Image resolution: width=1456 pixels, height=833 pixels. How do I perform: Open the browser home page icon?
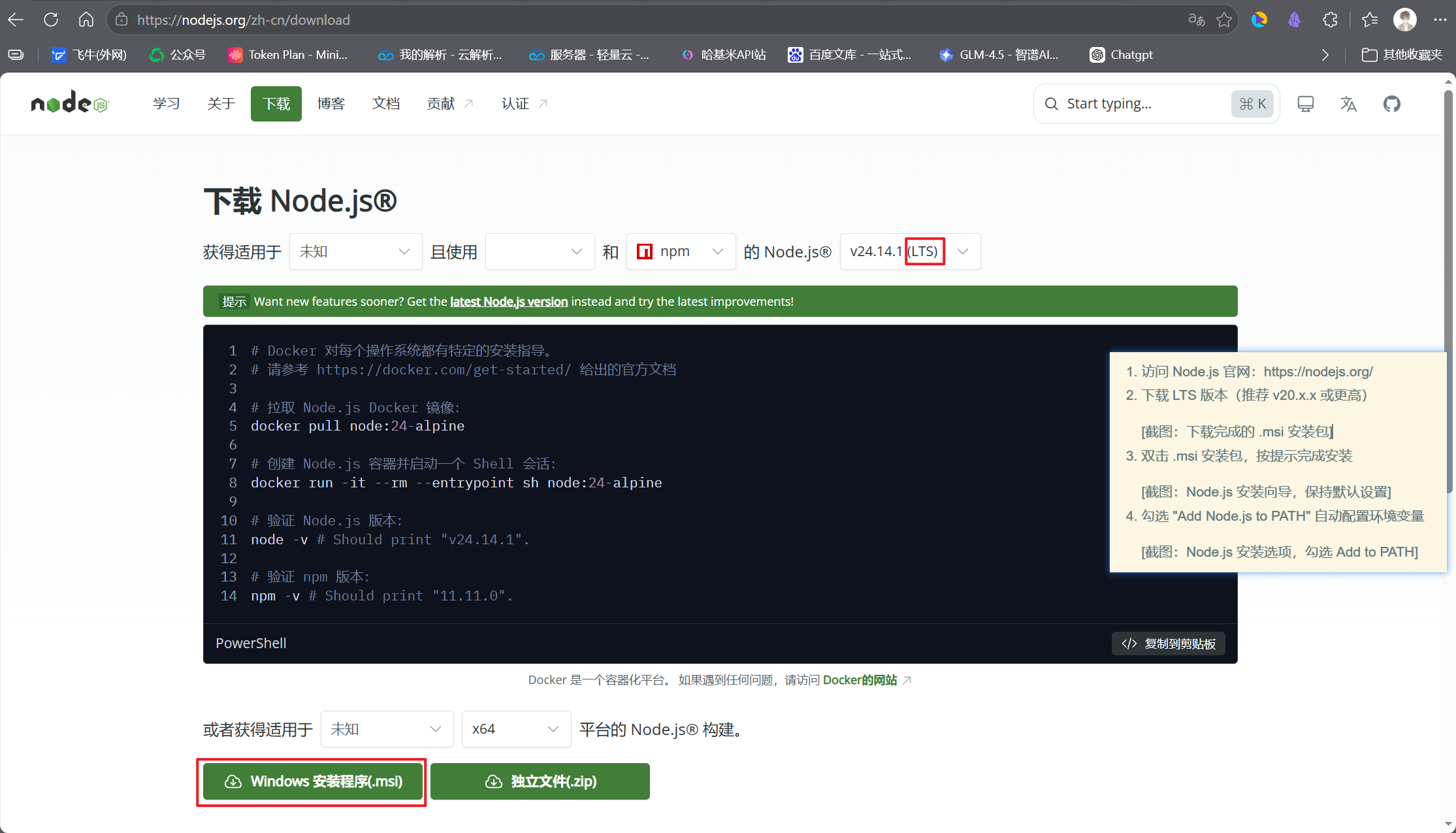pos(86,20)
